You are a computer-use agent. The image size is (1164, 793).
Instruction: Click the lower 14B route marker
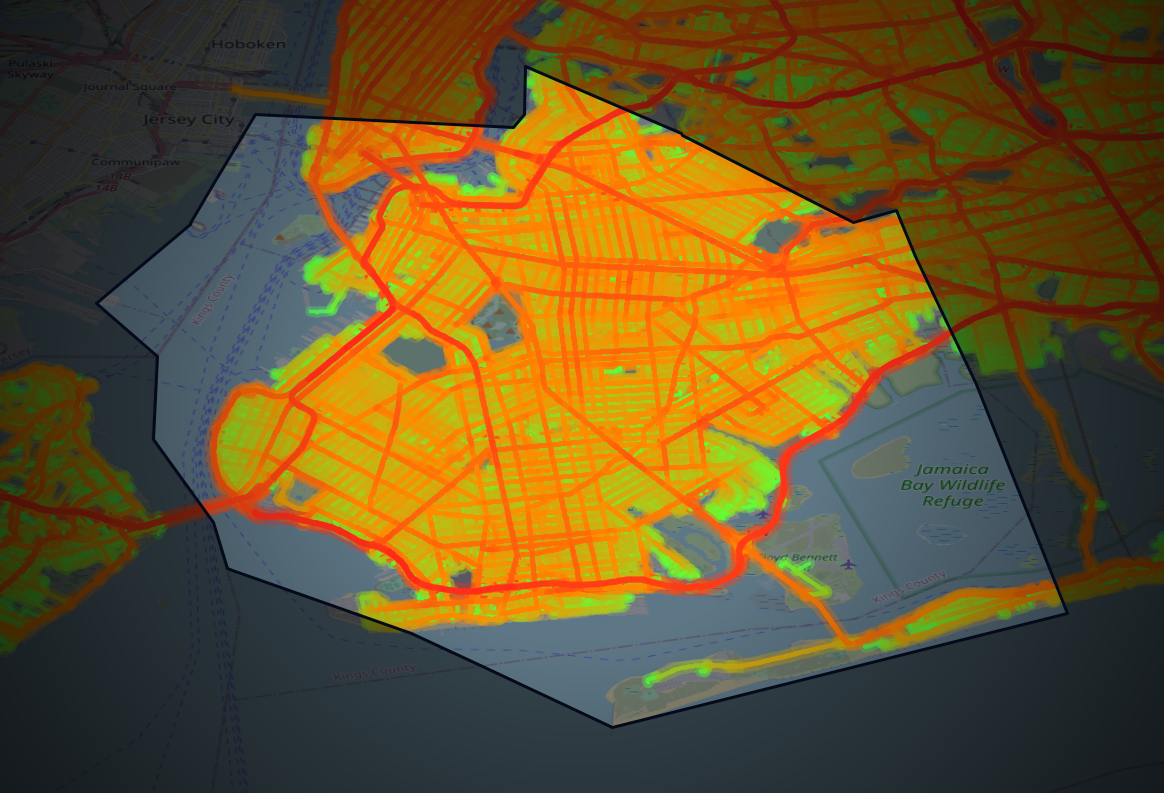click(107, 188)
